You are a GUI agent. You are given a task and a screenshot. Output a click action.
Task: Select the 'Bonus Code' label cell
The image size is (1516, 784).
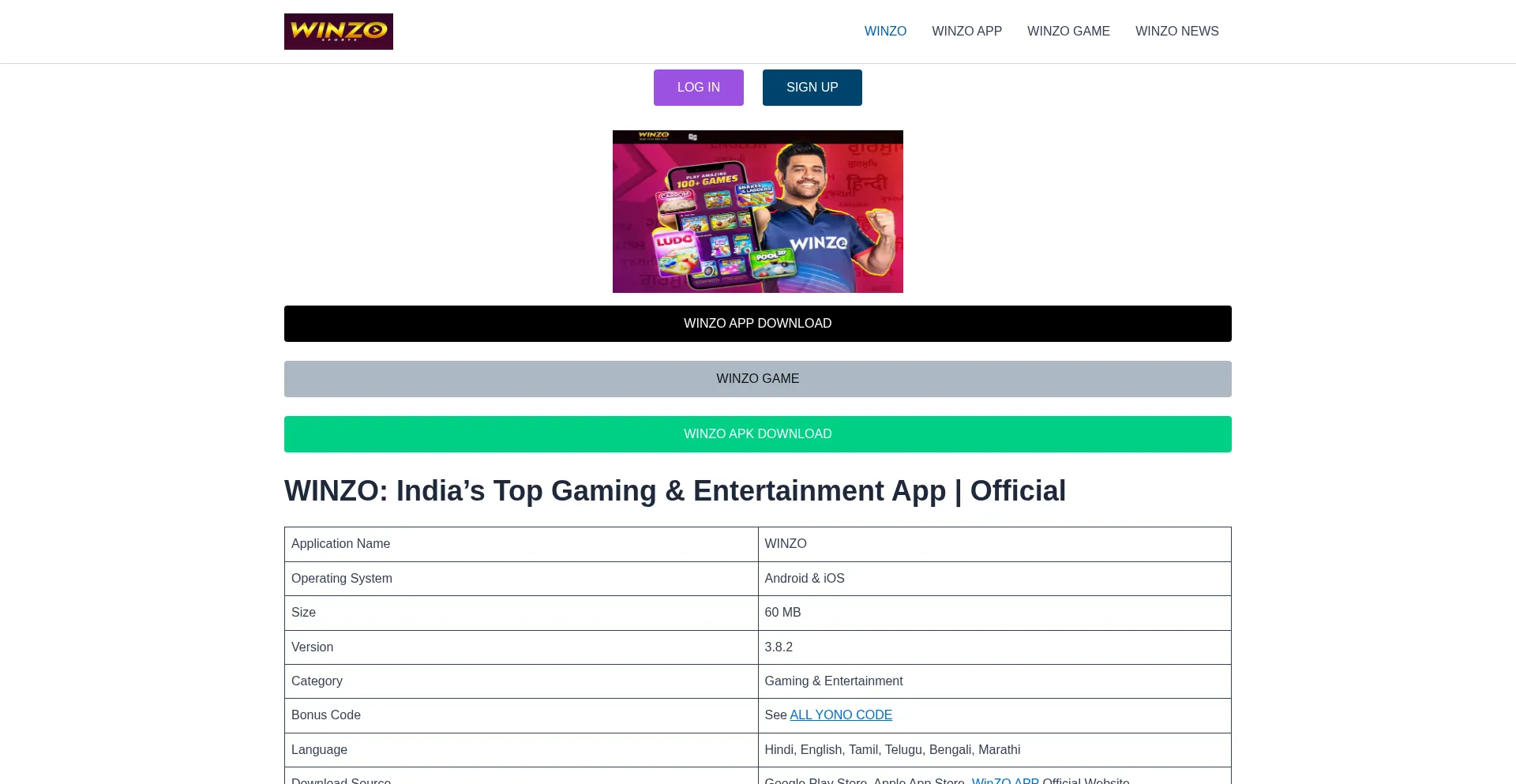point(521,715)
